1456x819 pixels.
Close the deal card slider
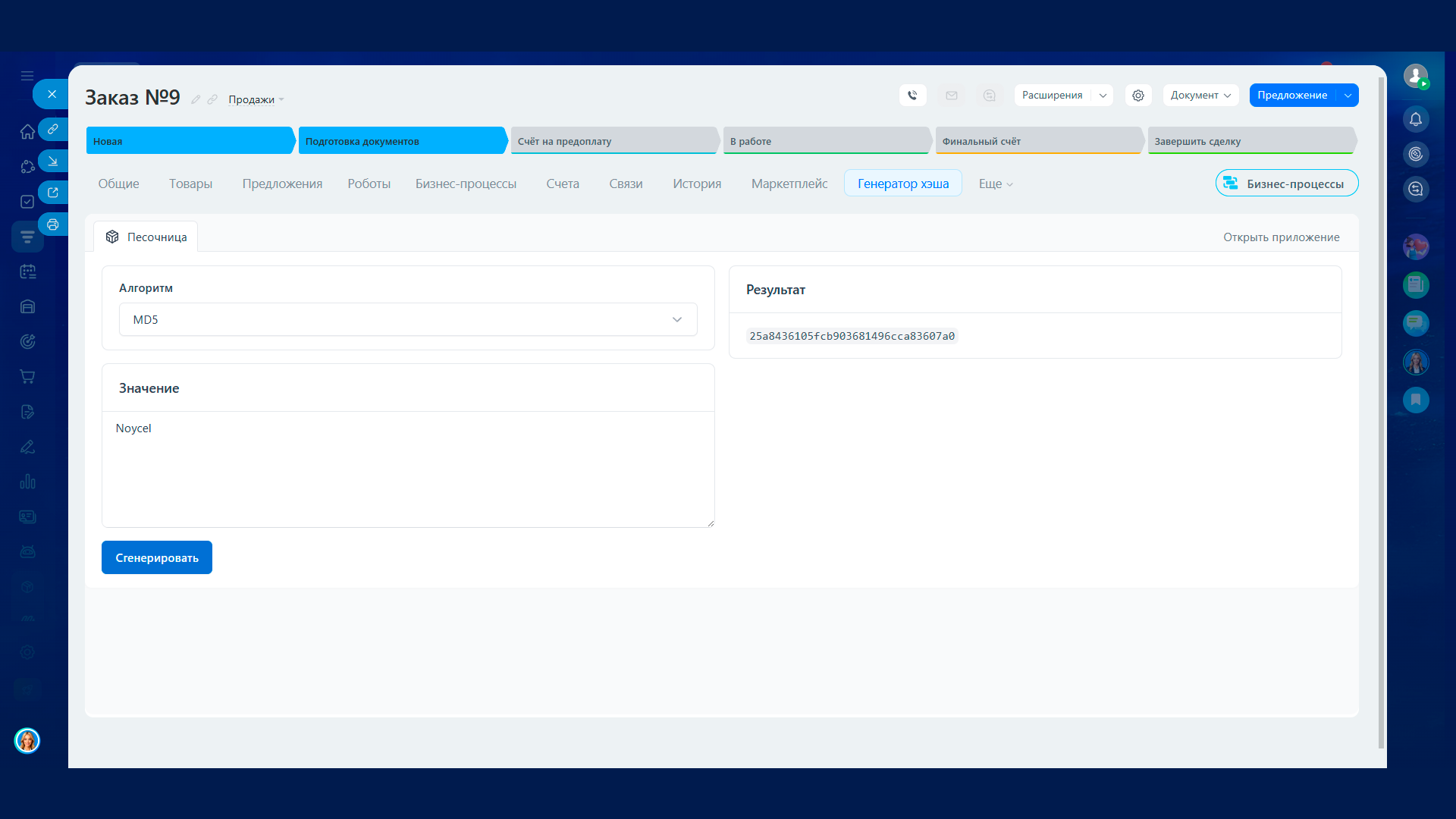tap(52, 94)
